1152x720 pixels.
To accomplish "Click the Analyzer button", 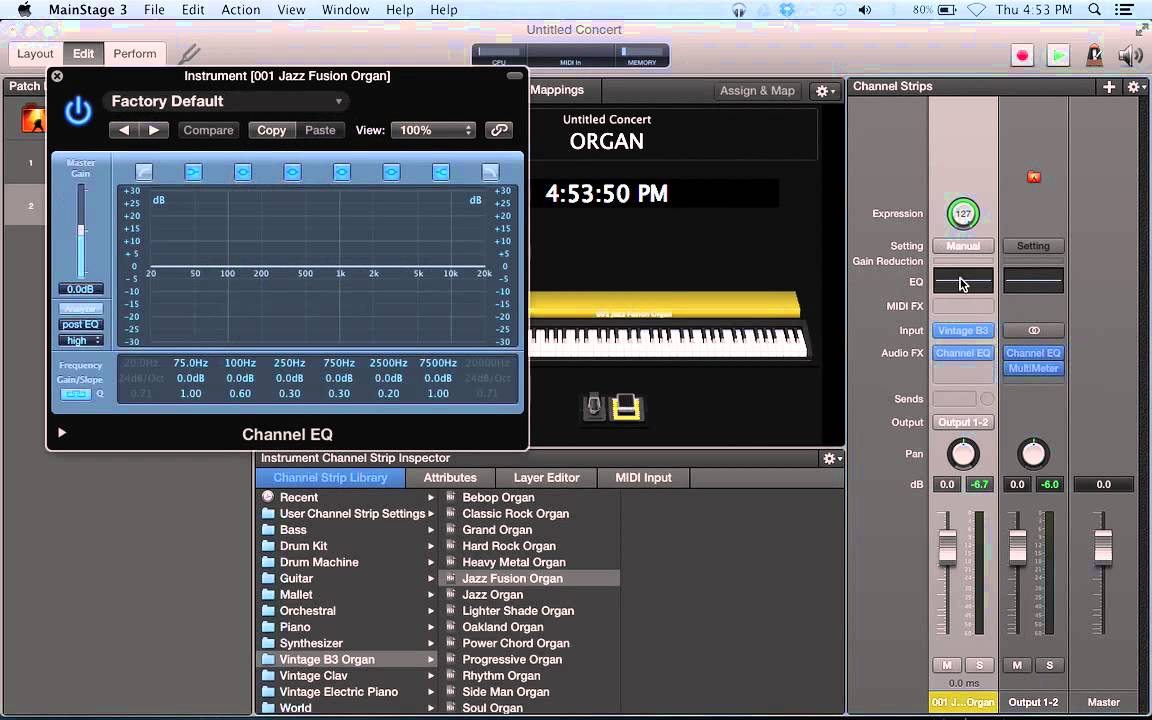I will click(x=81, y=309).
